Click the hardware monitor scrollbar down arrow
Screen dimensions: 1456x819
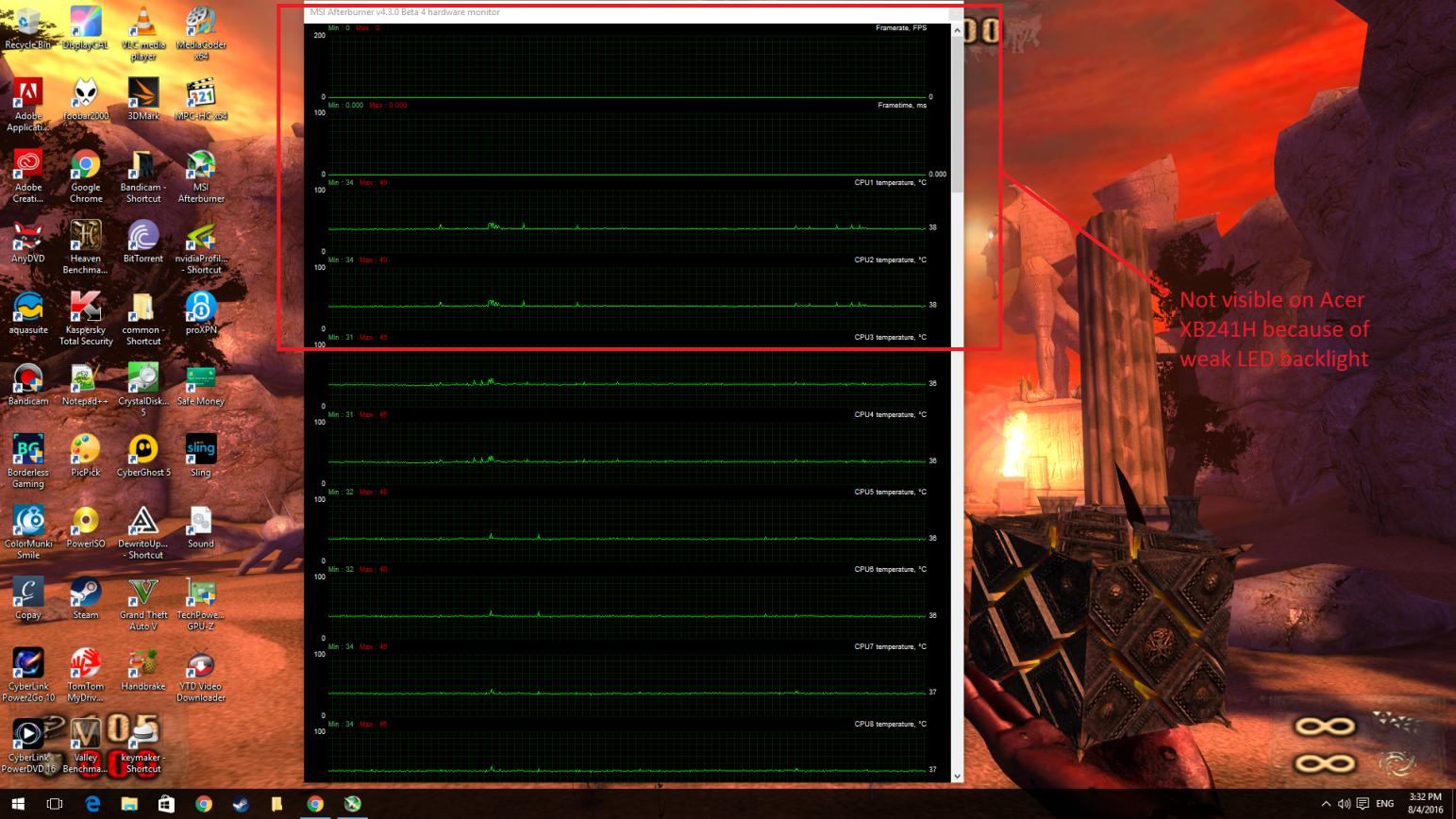pyautogui.click(x=957, y=776)
